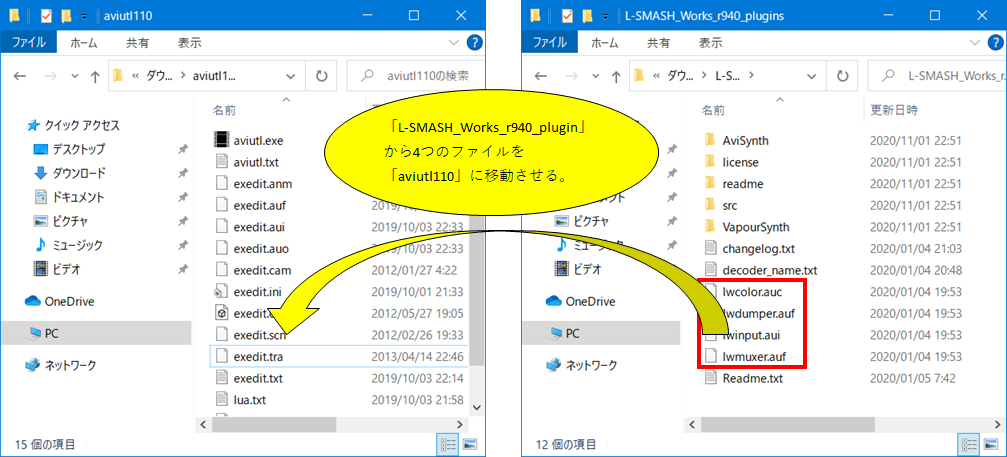Go up one folder in L-SMASH_Works window
This screenshot has width=1007, height=457.
tap(617, 76)
